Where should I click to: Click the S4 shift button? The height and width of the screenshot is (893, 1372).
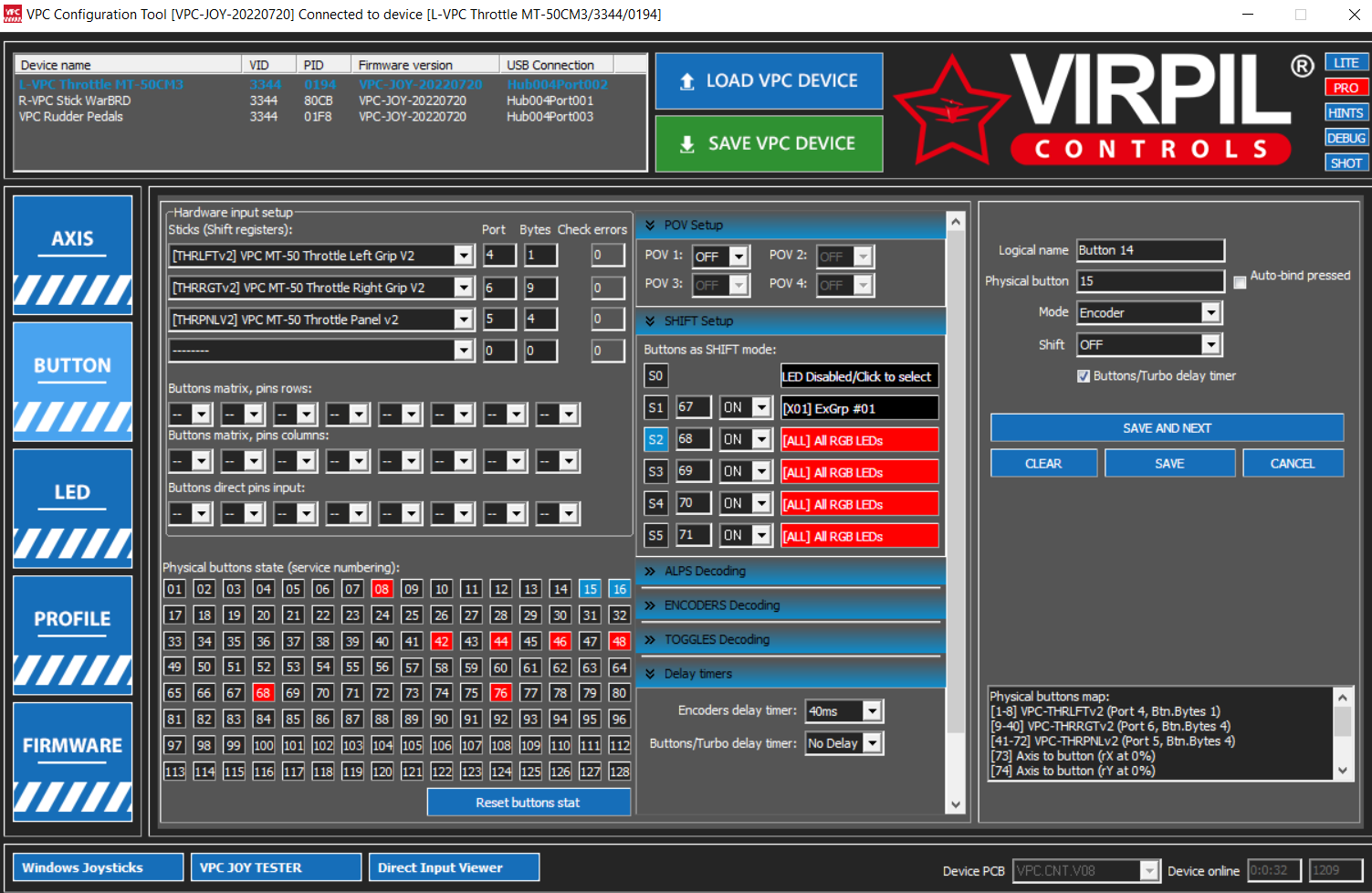click(x=655, y=504)
